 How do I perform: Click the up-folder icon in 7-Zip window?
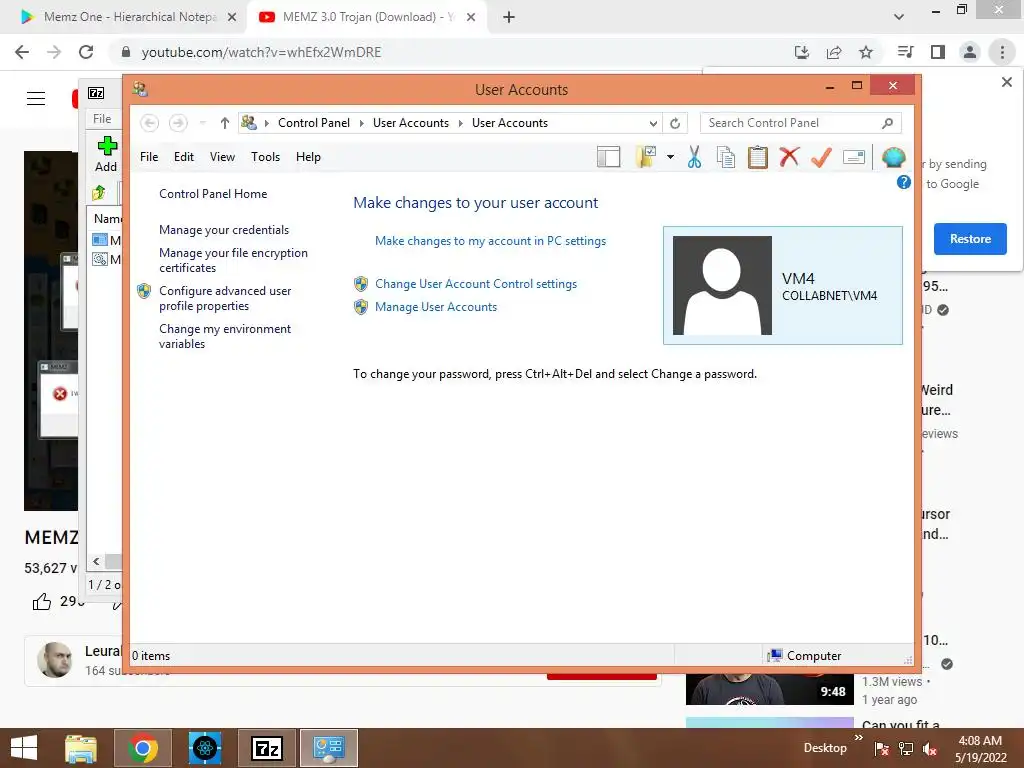[99, 193]
